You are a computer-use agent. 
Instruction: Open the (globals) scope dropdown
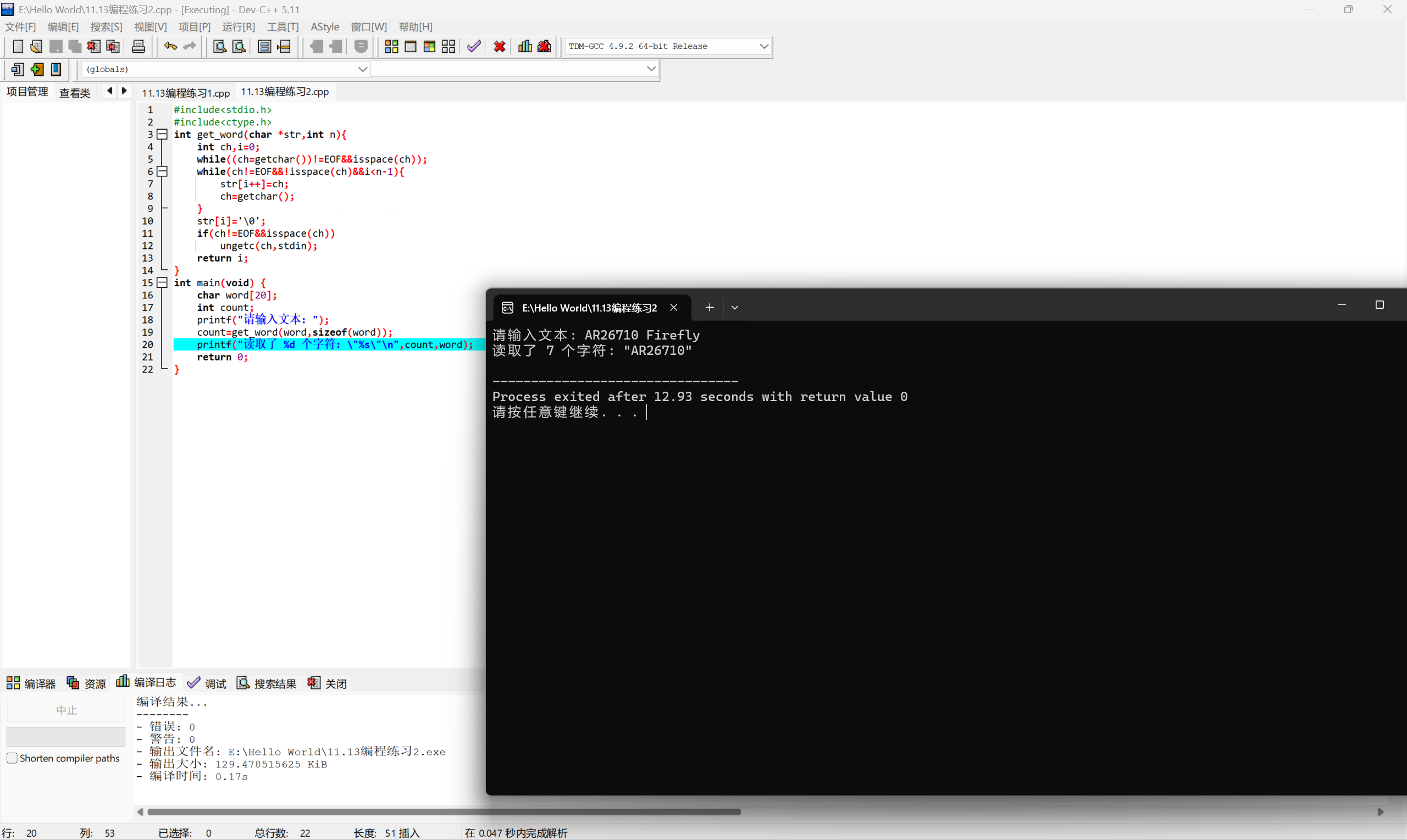coord(362,69)
